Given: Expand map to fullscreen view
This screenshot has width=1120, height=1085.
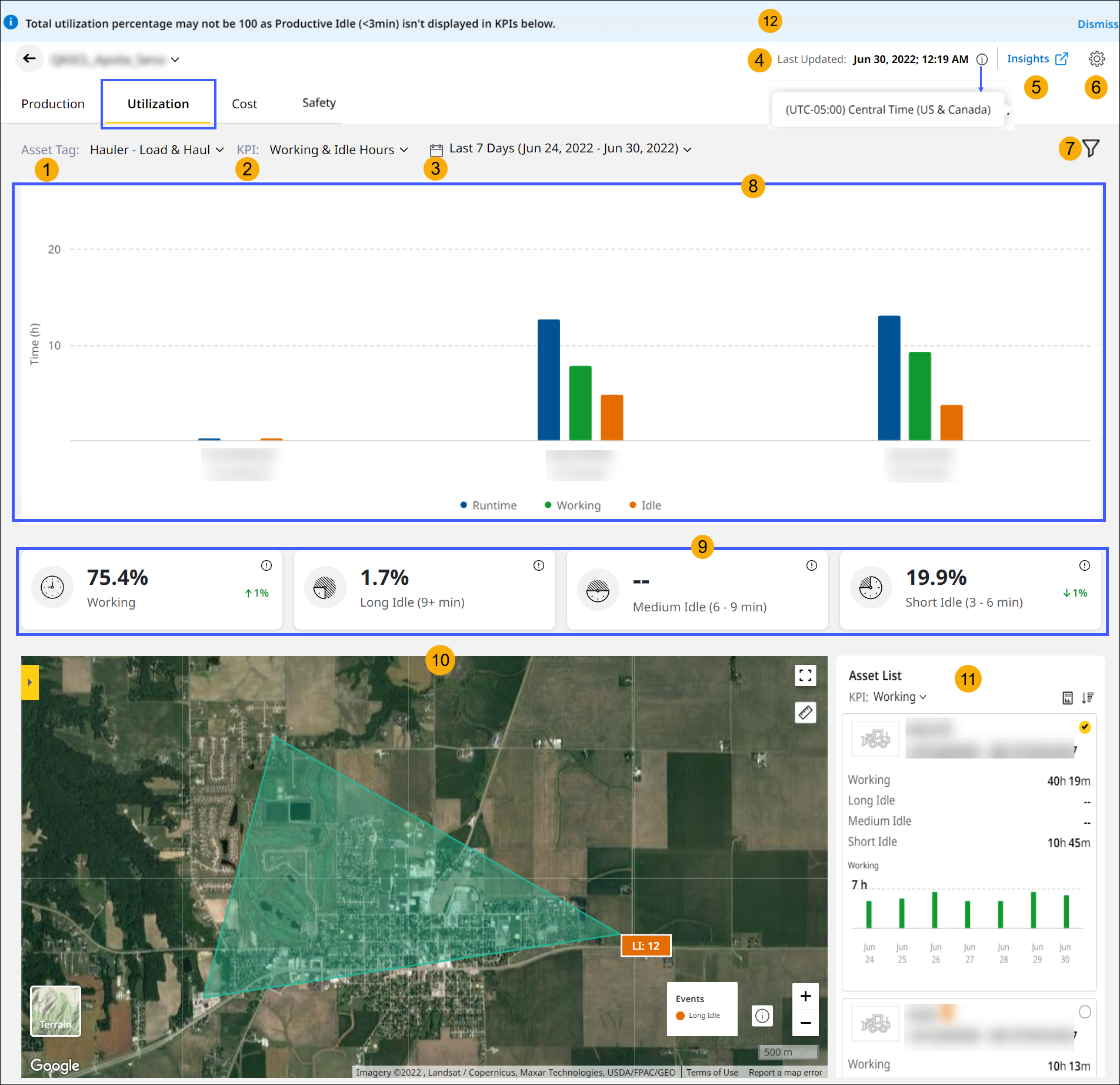Looking at the screenshot, I should click(805, 675).
